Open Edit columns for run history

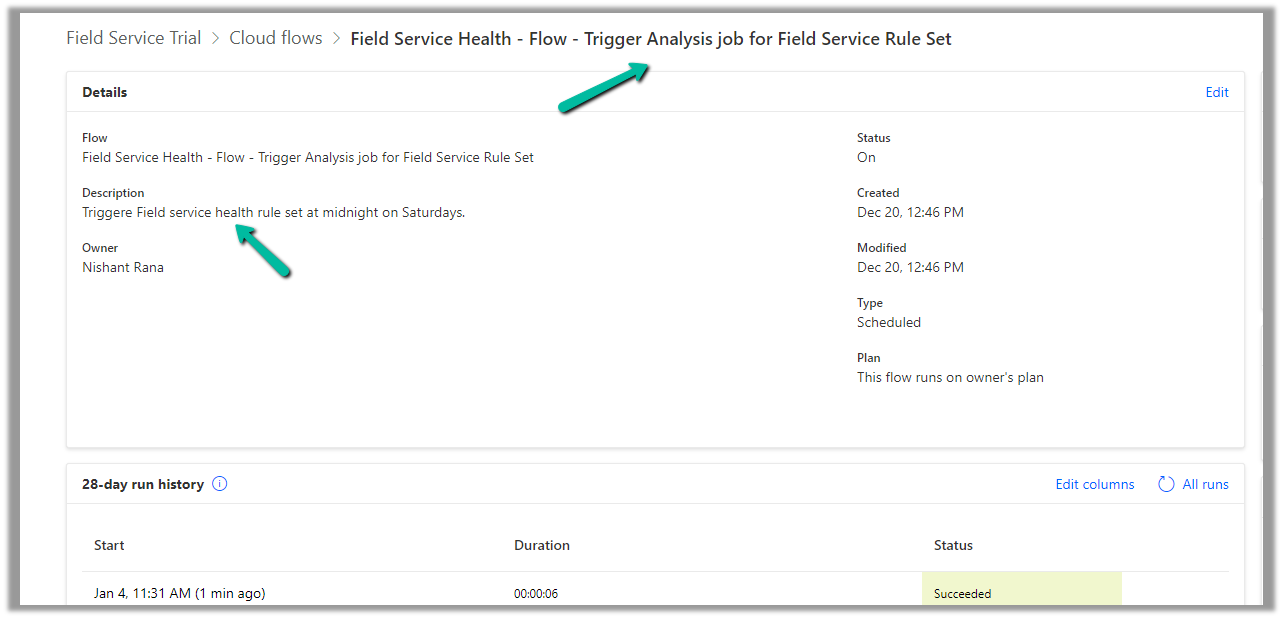(x=1094, y=484)
